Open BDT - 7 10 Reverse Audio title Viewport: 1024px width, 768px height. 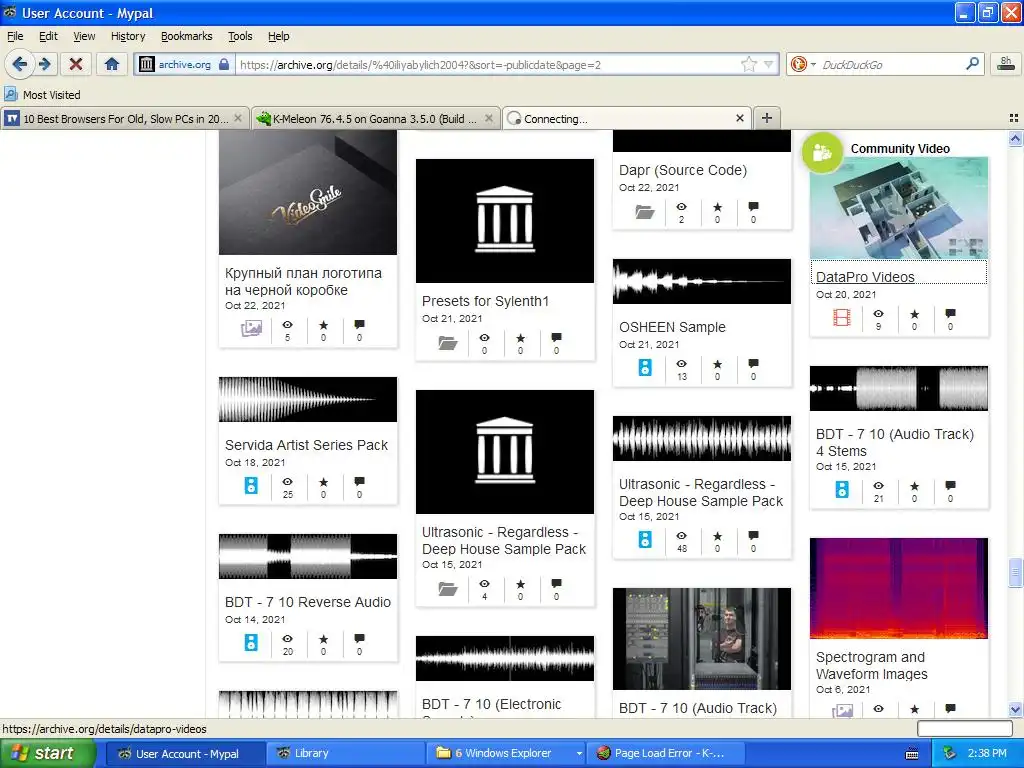tap(308, 602)
